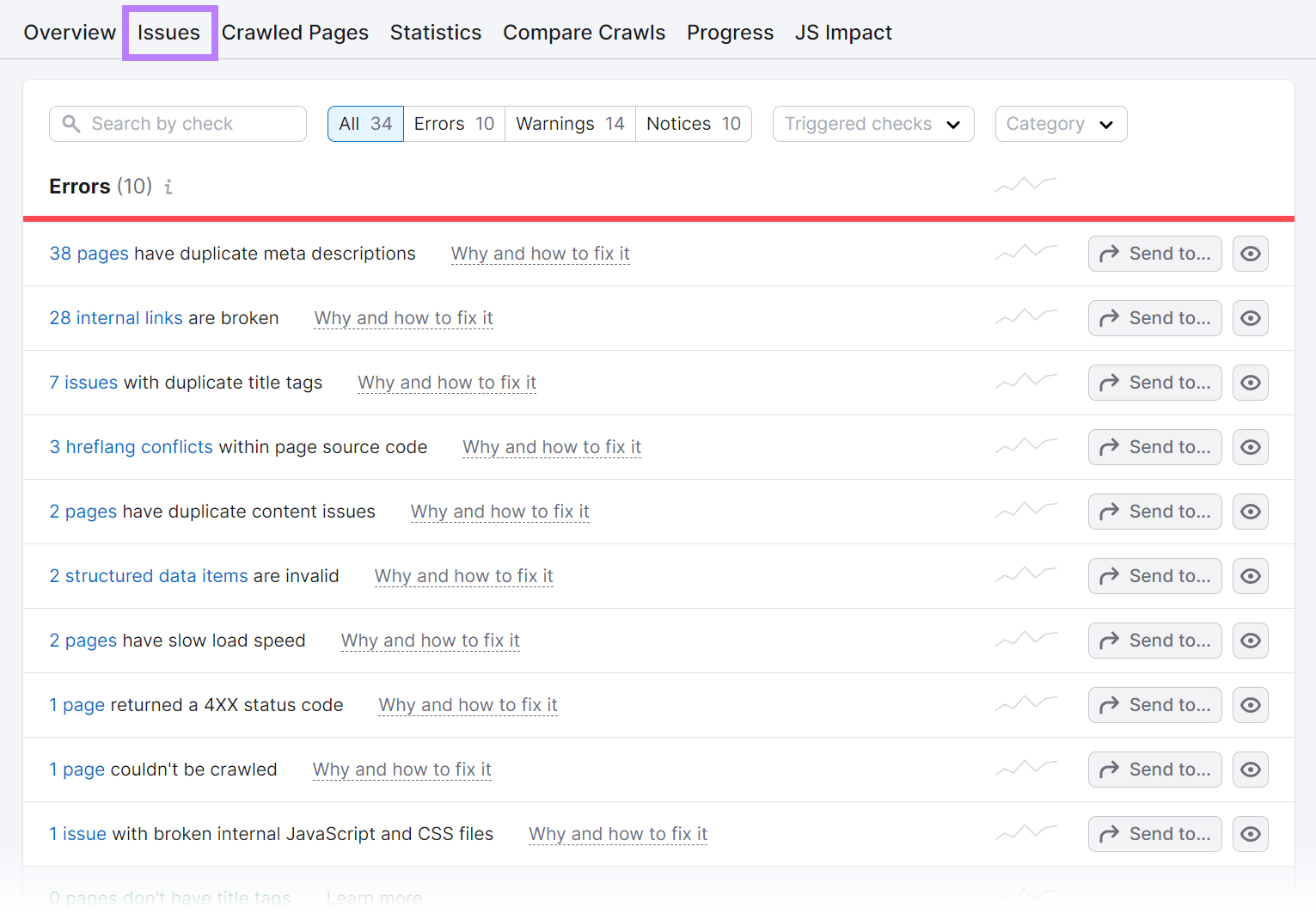The height and width of the screenshot is (914, 1316).
Task: Switch to the Crawled Pages tab
Action: [x=295, y=32]
